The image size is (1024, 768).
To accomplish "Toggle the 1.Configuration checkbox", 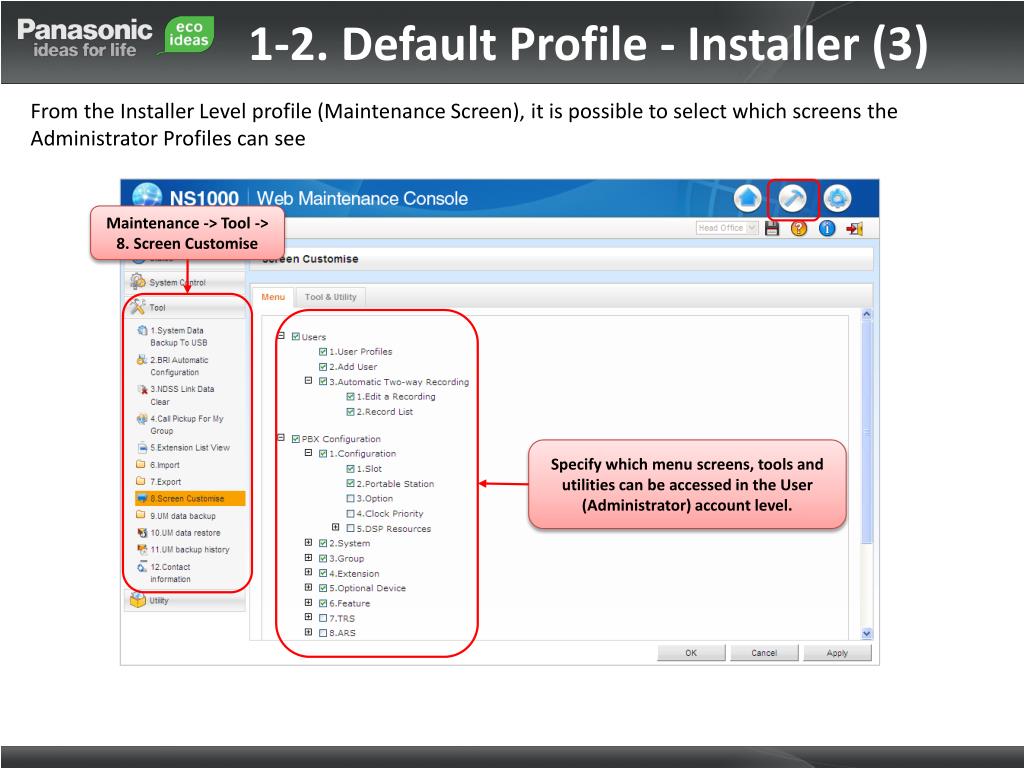I will coord(323,454).
